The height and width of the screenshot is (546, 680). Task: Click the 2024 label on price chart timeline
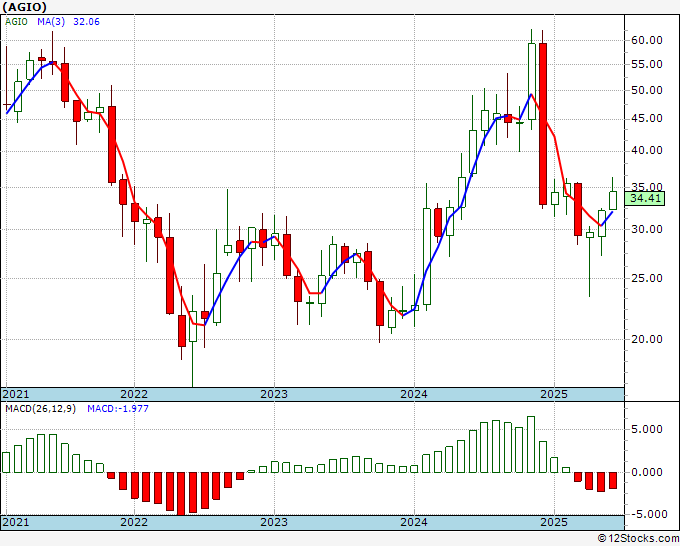[414, 394]
